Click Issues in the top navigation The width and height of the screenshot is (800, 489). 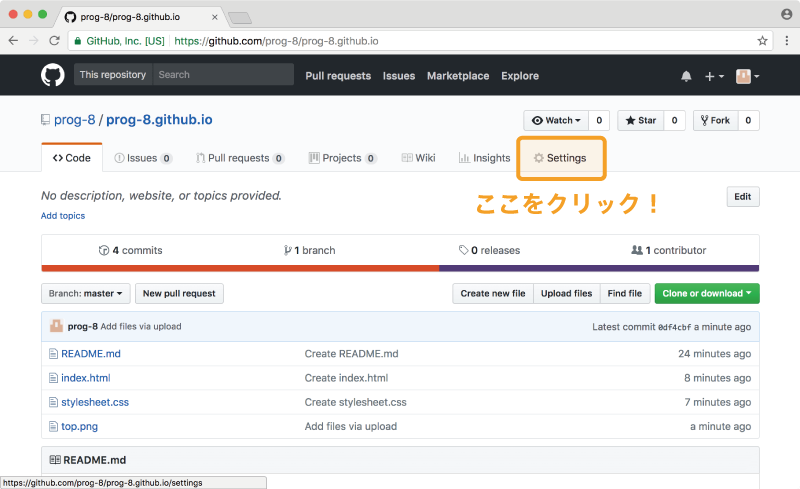[x=399, y=76]
